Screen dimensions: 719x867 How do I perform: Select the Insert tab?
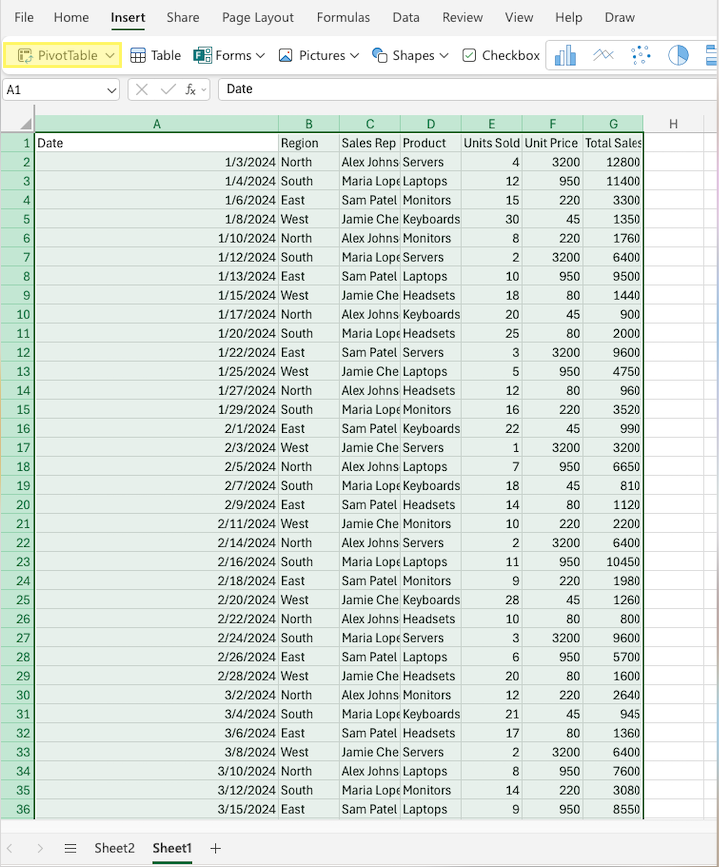pyautogui.click(x=128, y=18)
